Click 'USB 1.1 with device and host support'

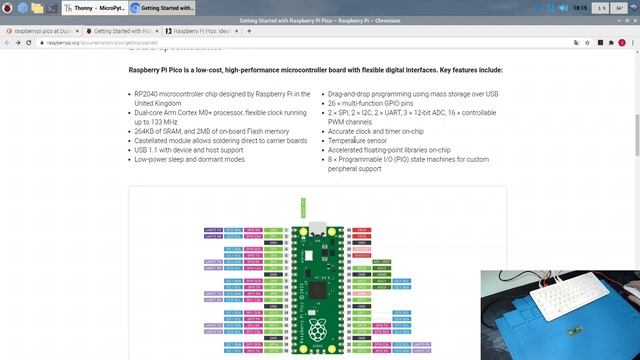[189, 150]
